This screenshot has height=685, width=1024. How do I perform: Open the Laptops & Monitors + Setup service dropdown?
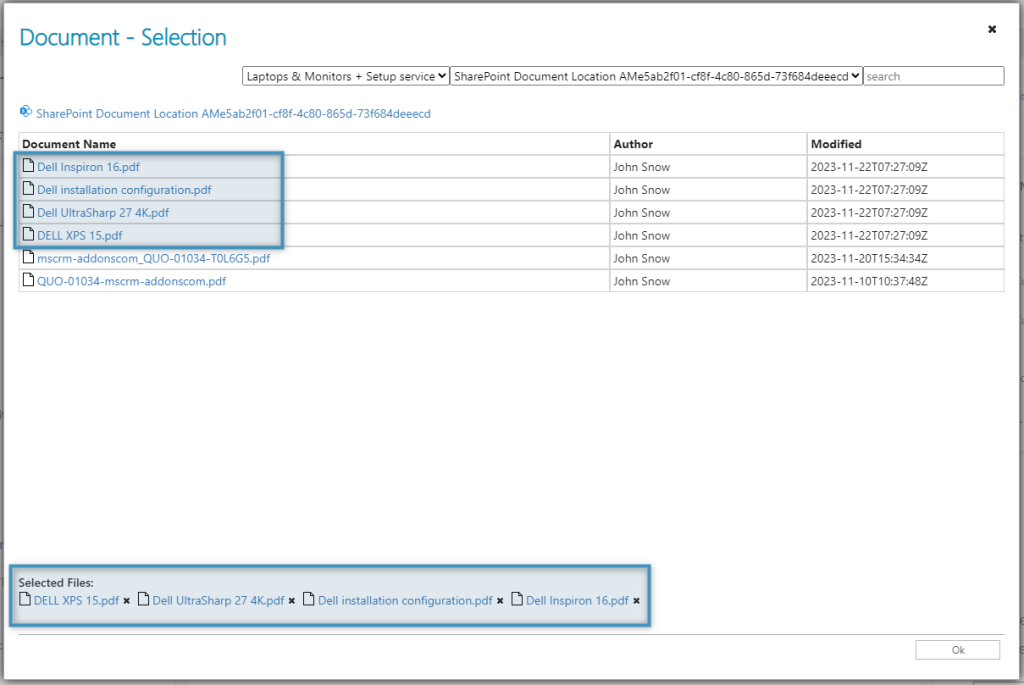[x=345, y=76]
